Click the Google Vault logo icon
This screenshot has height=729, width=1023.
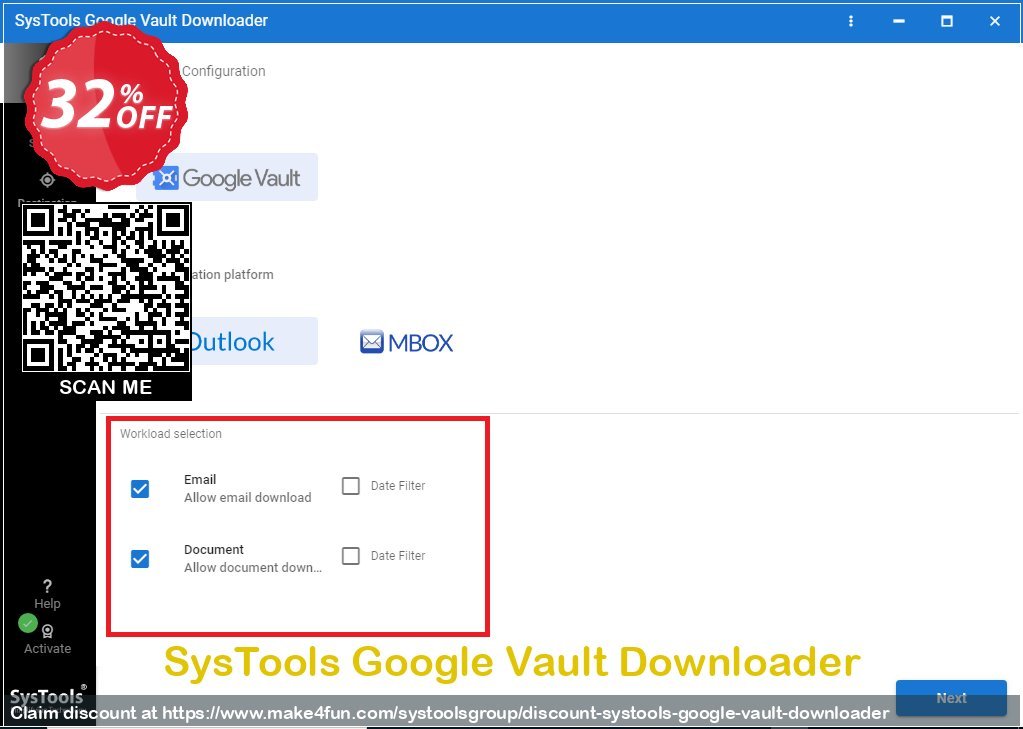point(166,178)
